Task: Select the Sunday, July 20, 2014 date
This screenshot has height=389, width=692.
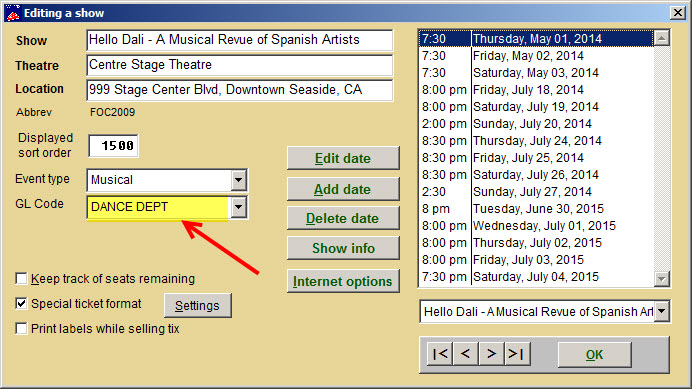Action: tap(536, 124)
